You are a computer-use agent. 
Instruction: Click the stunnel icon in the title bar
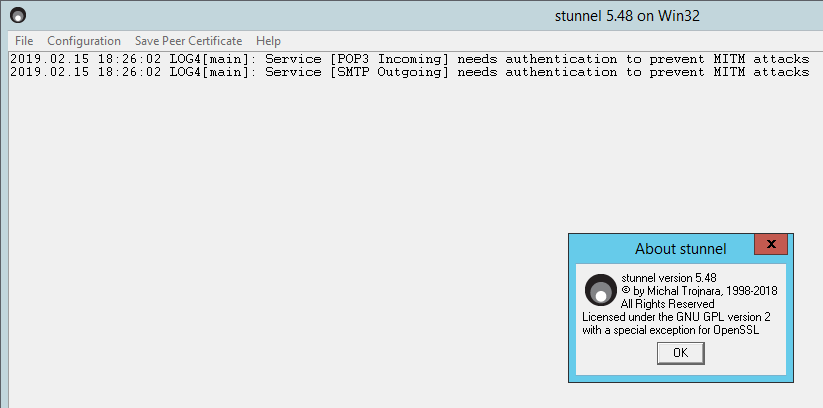point(18,16)
